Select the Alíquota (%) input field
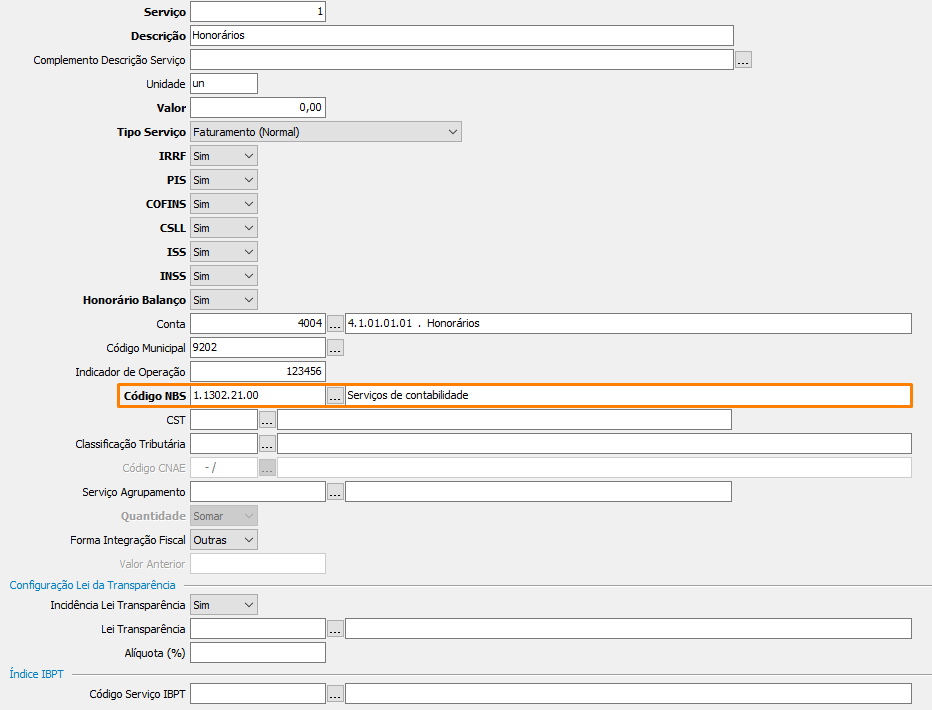932x710 pixels. click(257, 653)
